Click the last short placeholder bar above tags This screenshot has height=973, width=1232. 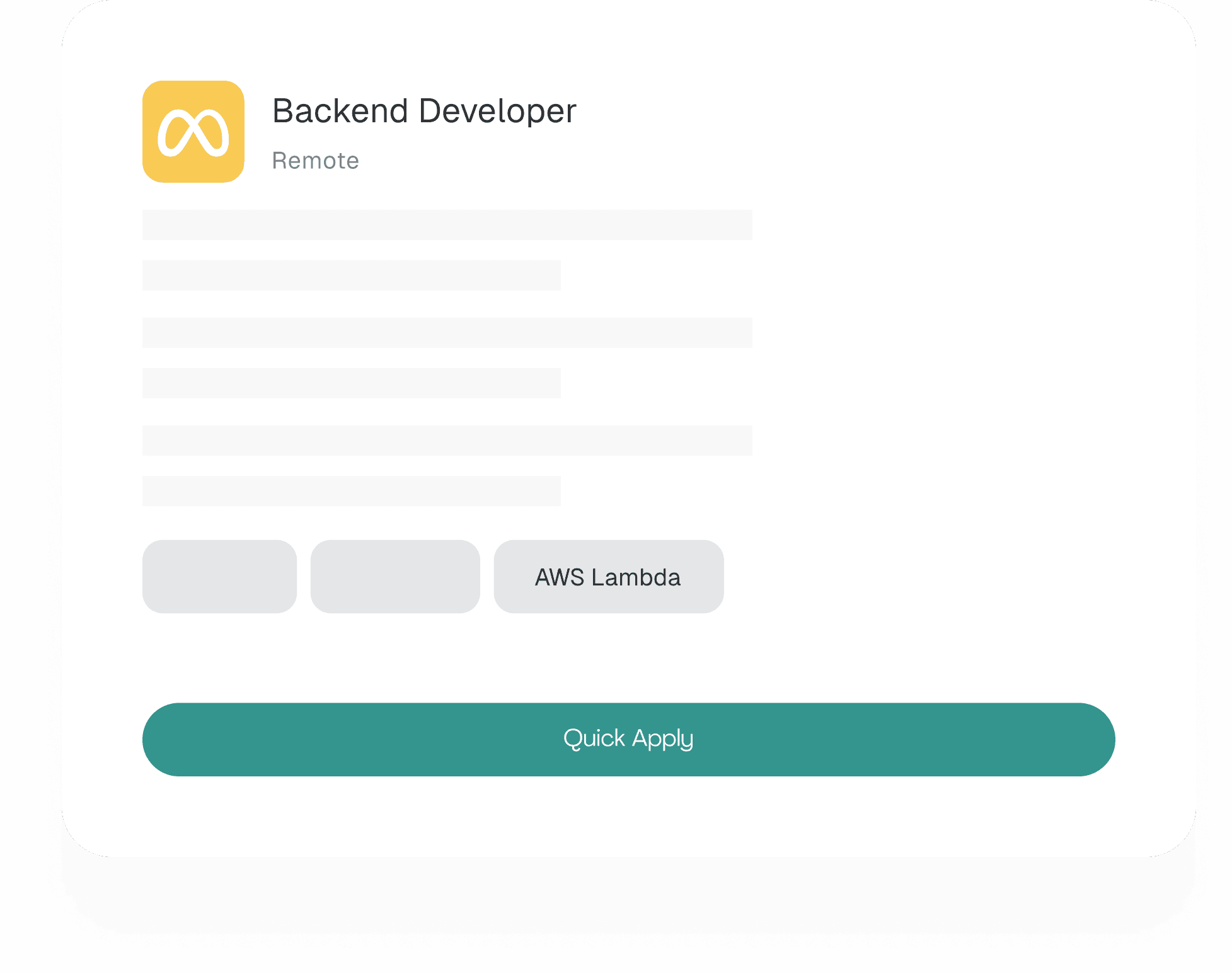tap(351, 491)
